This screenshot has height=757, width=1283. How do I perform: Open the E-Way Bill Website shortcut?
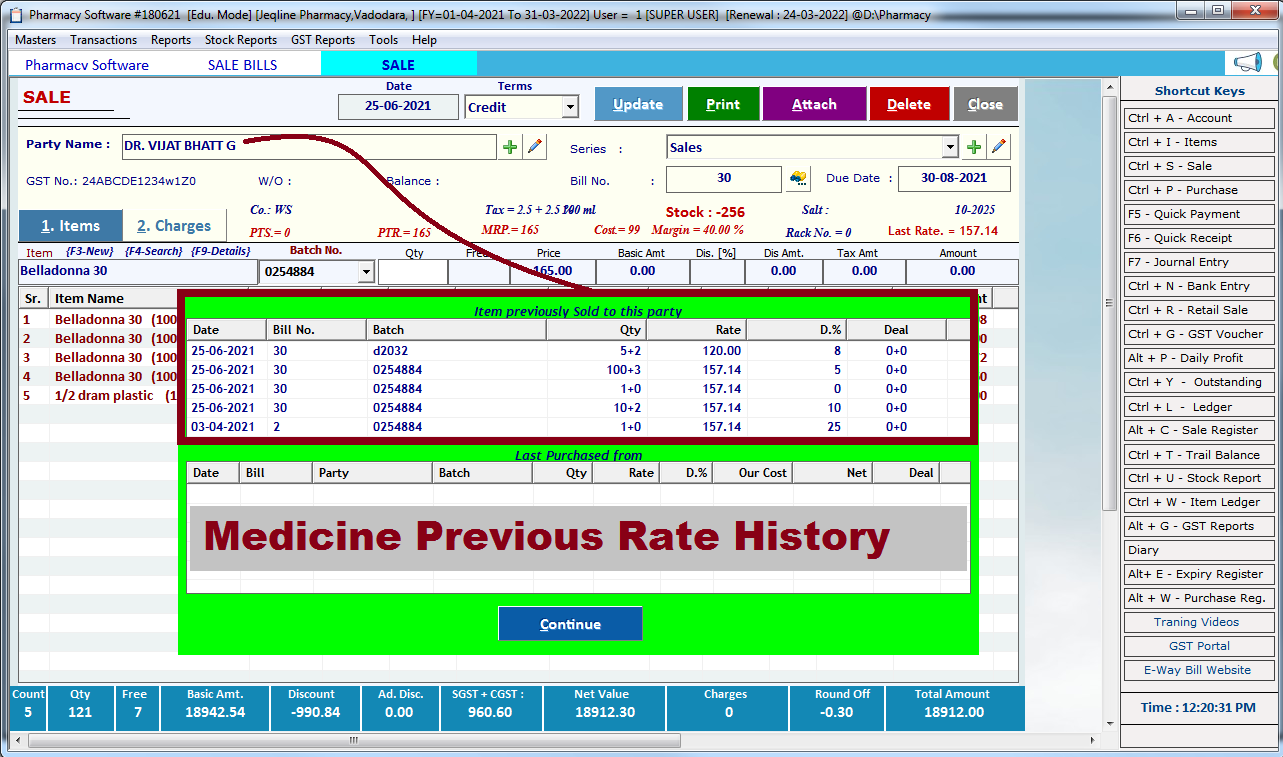coord(1198,670)
